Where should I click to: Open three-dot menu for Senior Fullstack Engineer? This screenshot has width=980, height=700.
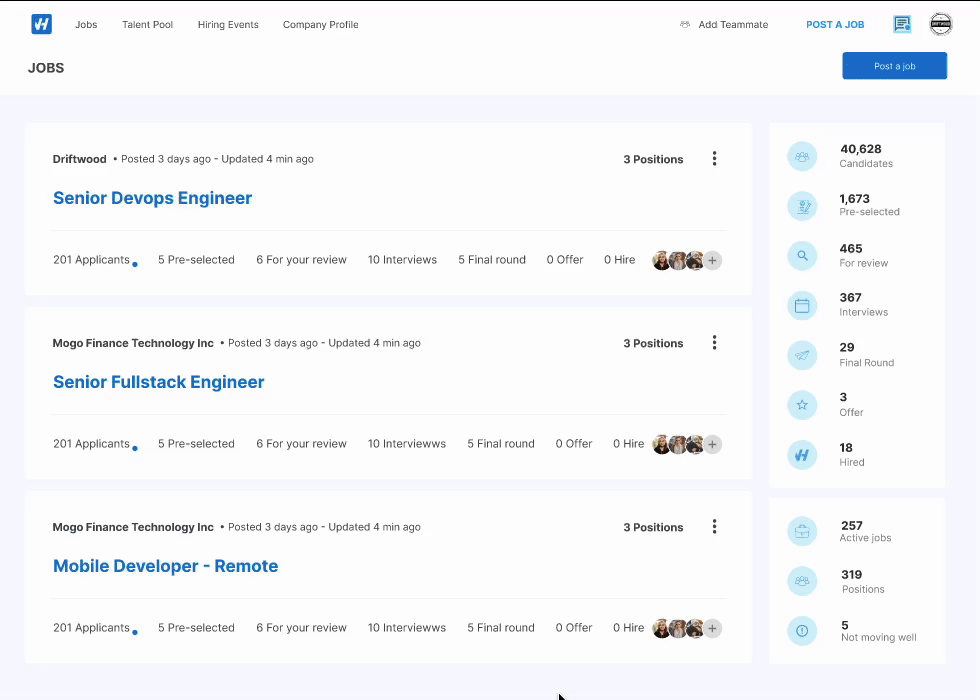[x=714, y=342]
